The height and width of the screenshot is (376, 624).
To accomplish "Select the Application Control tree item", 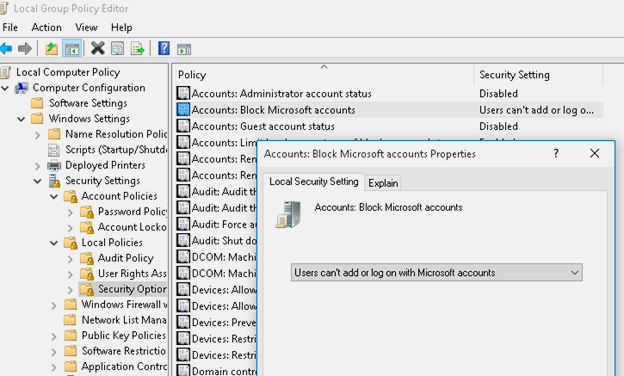I will pyautogui.click(x=124, y=366).
